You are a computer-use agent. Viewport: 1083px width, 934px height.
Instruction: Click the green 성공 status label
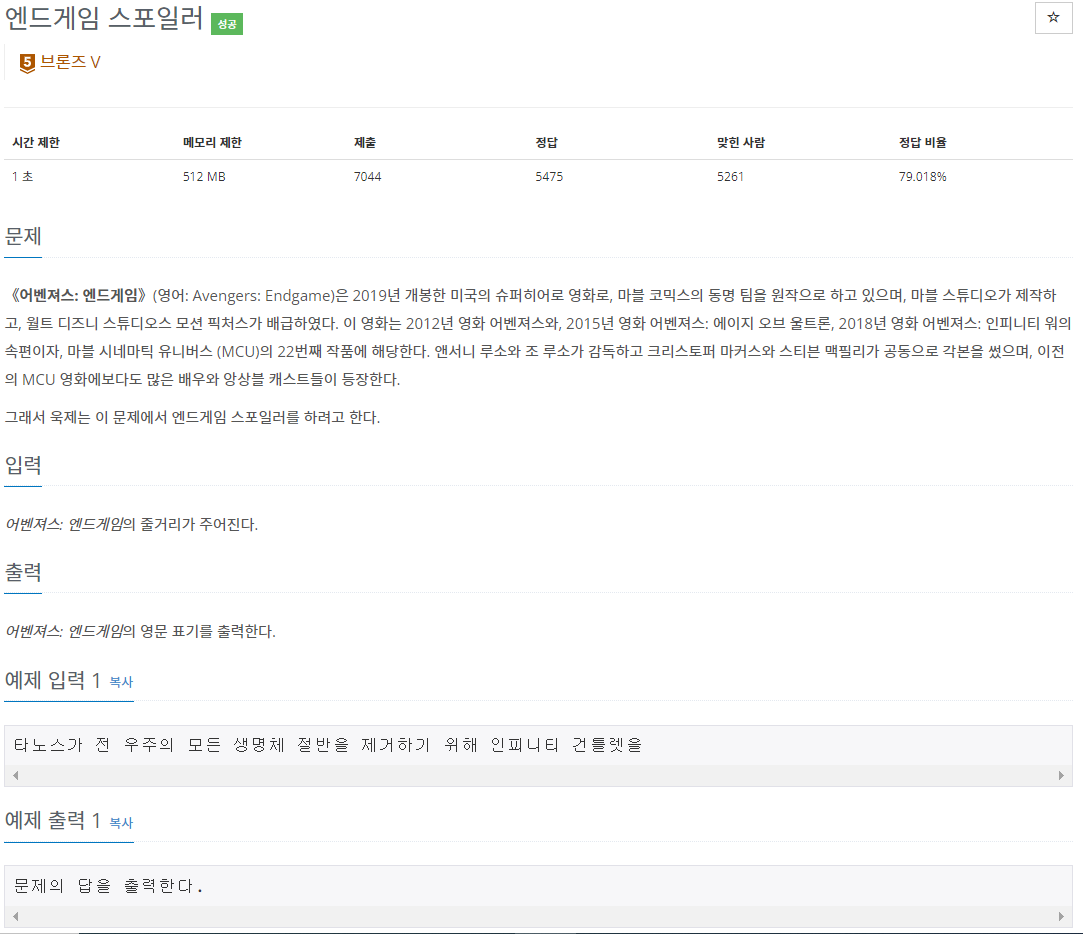pos(227,24)
